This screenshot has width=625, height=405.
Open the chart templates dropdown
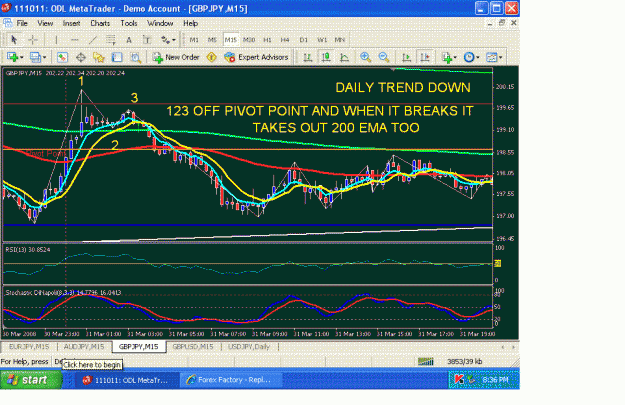pos(494,57)
